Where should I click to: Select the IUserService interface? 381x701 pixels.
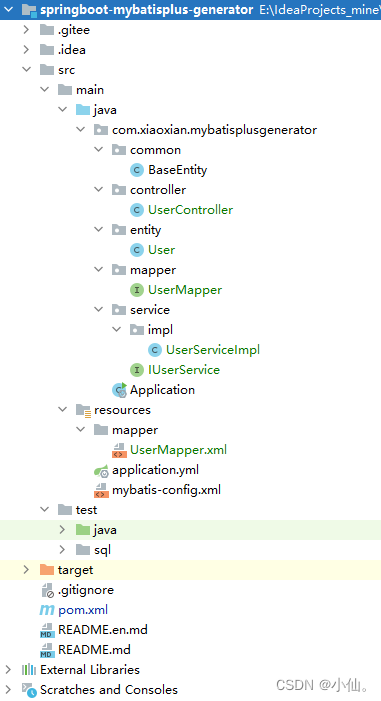tap(184, 370)
